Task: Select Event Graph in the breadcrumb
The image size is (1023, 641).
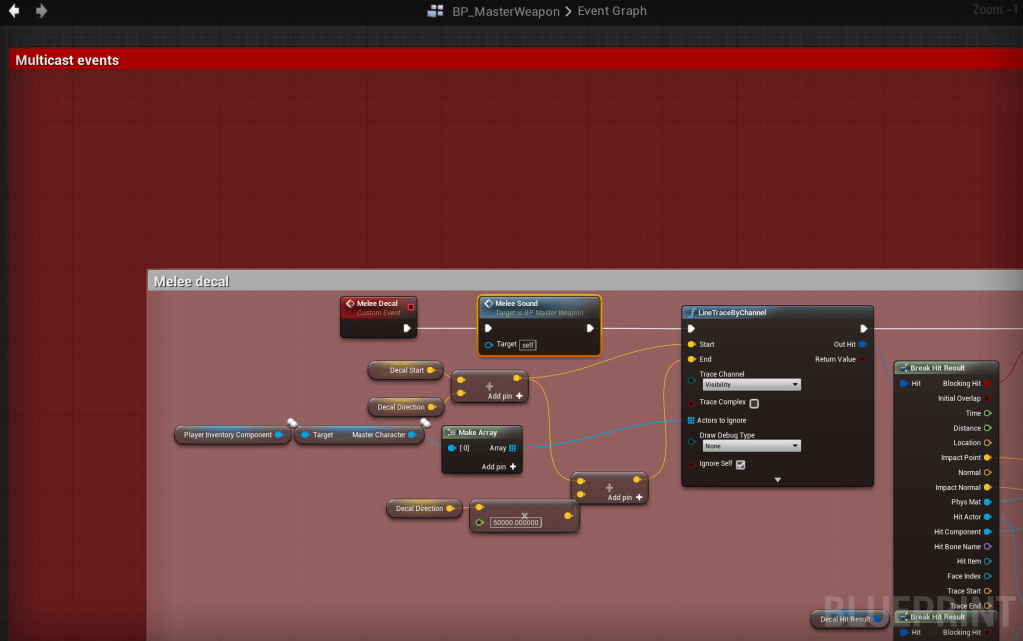Action: coord(612,11)
